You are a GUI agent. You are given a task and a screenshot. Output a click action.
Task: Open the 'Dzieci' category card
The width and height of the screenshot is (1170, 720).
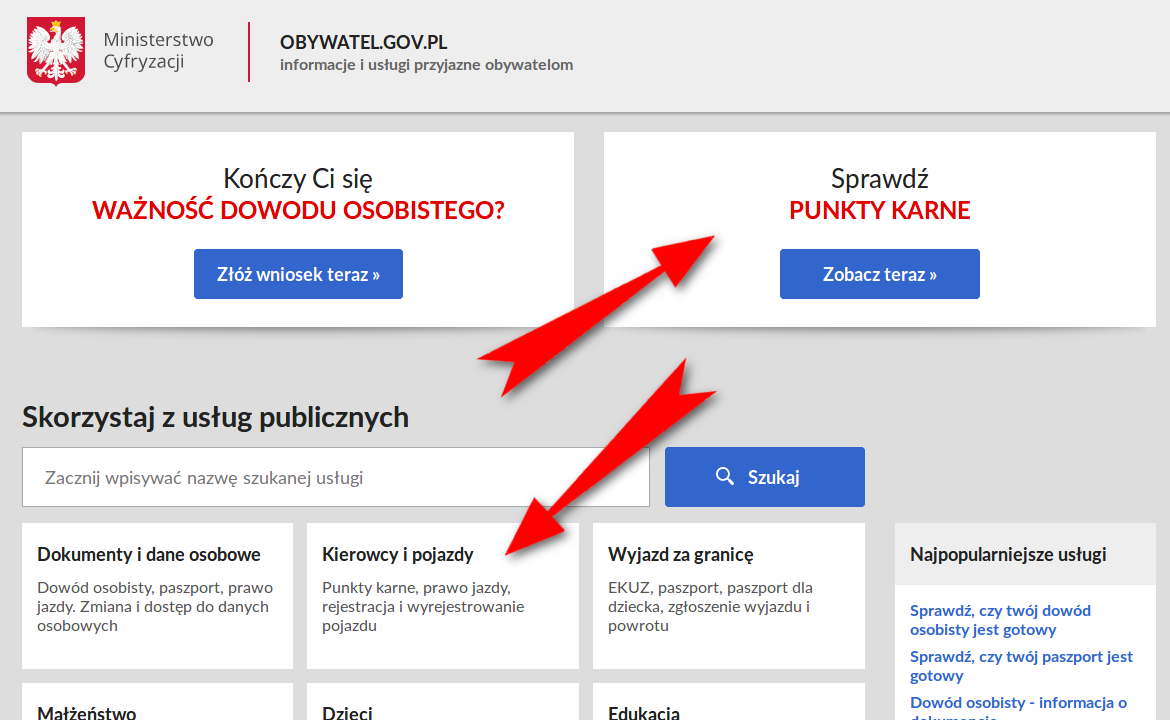tap(442, 702)
